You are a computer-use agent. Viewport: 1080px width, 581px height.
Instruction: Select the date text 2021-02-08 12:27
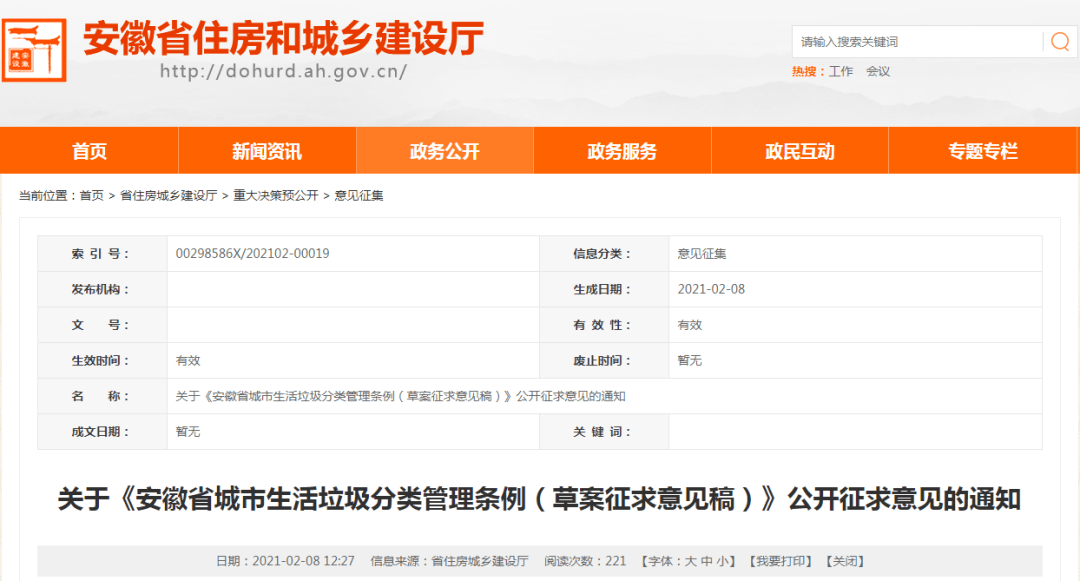[303, 561]
